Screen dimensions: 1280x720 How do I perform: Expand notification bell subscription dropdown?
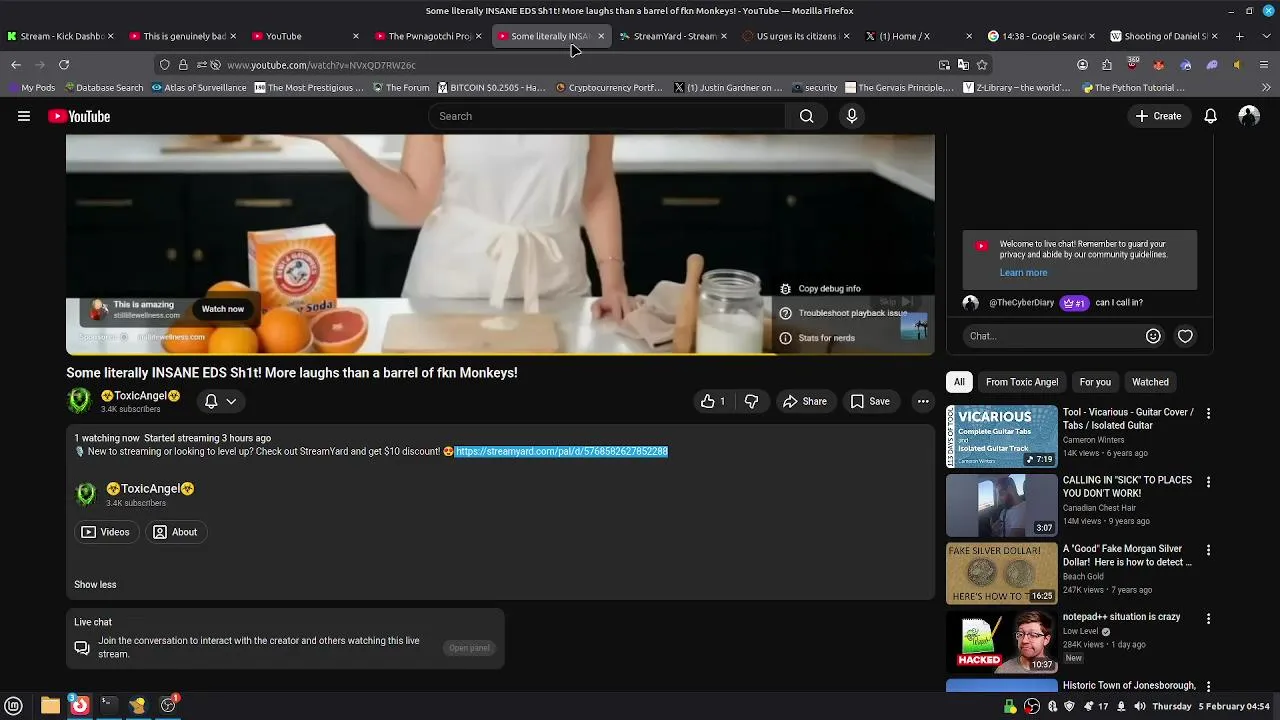(221, 401)
